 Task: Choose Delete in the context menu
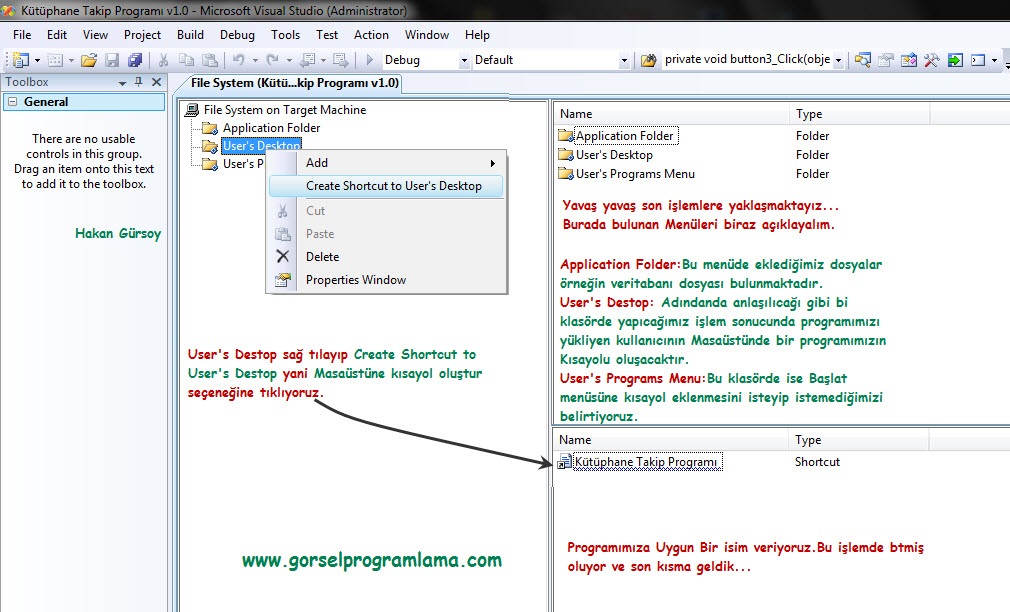pyautogui.click(x=386, y=256)
